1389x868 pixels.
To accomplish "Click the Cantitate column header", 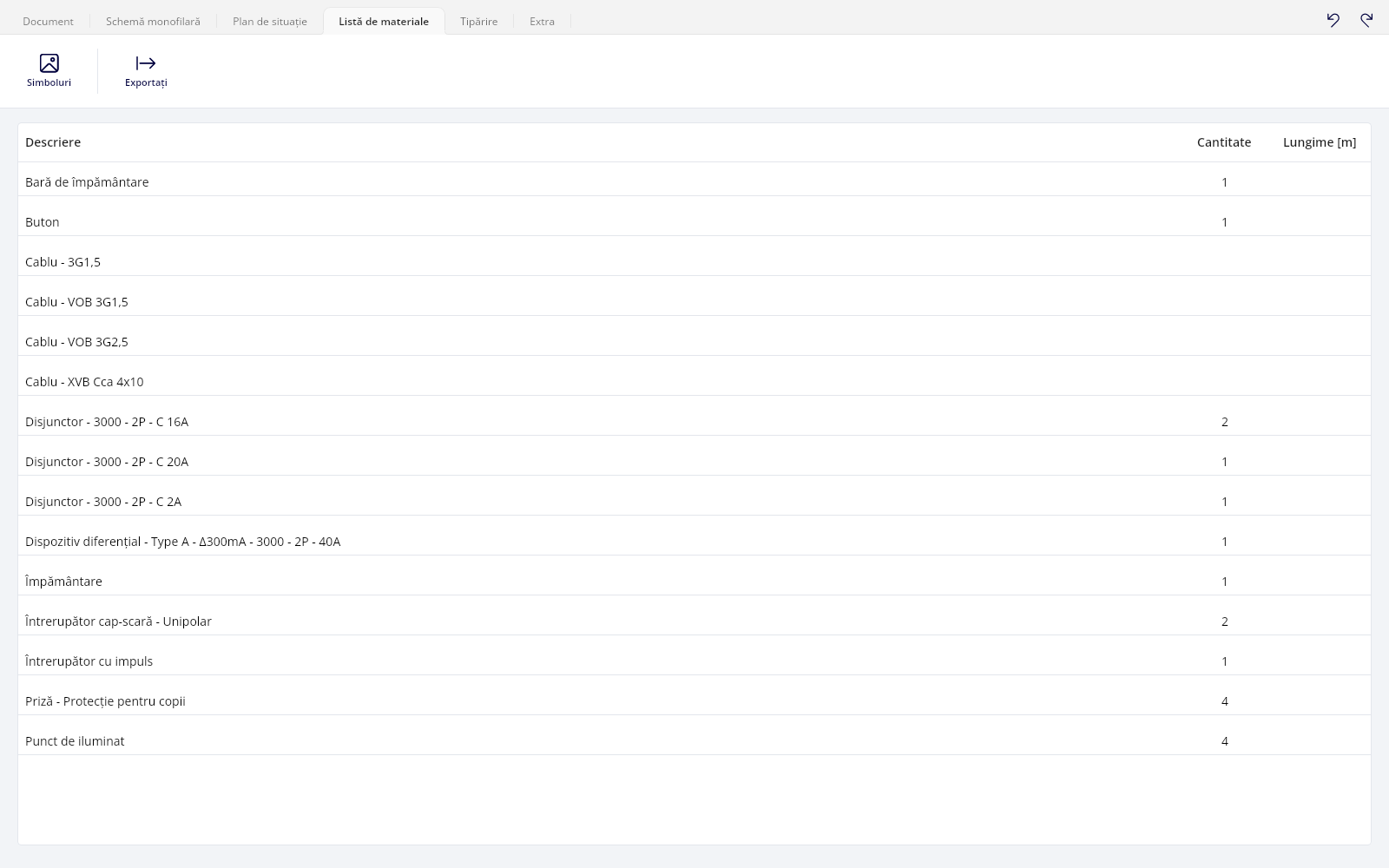I will (x=1224, y=142).
